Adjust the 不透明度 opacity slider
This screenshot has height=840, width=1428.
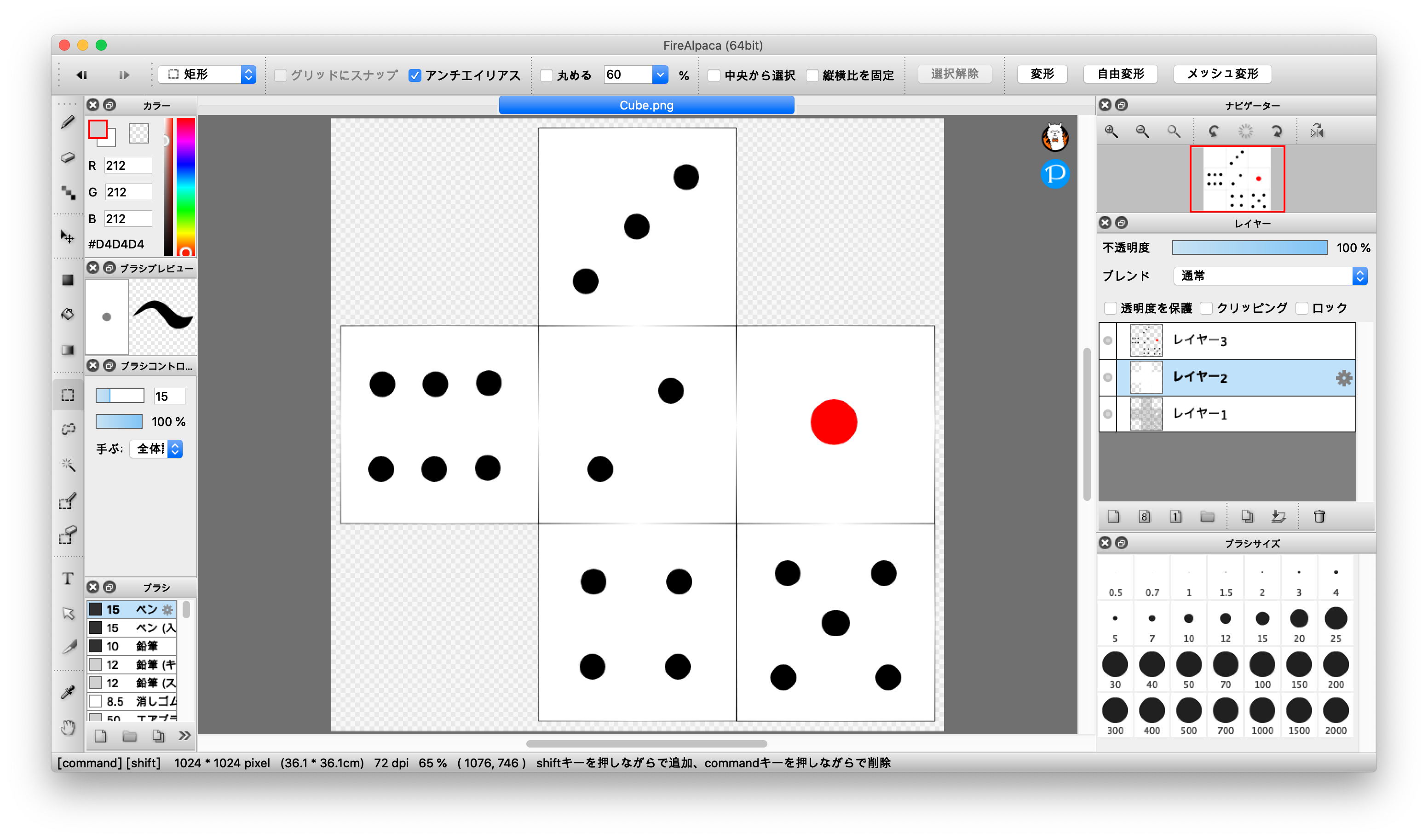(x=1249, y=247)
